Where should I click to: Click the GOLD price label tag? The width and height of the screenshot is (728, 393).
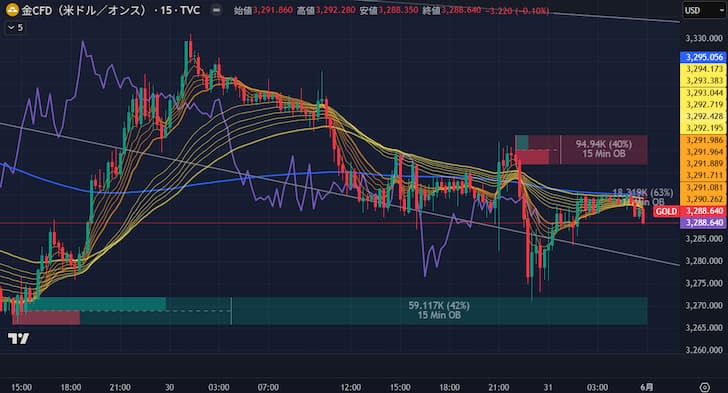666,211
